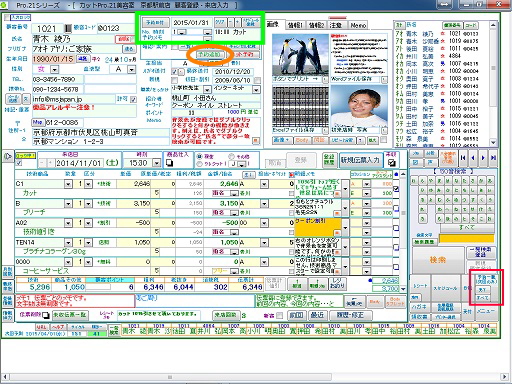Switch to the 注意 tab
The width and height of the screenshot is (512, 384).
click(x=336, y=25)
